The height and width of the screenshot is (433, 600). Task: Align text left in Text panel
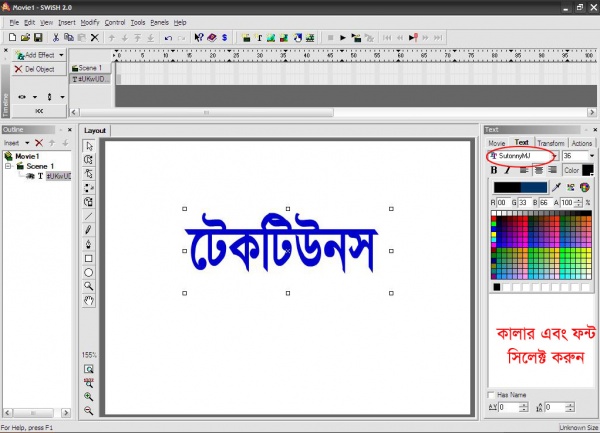(524, 170)
